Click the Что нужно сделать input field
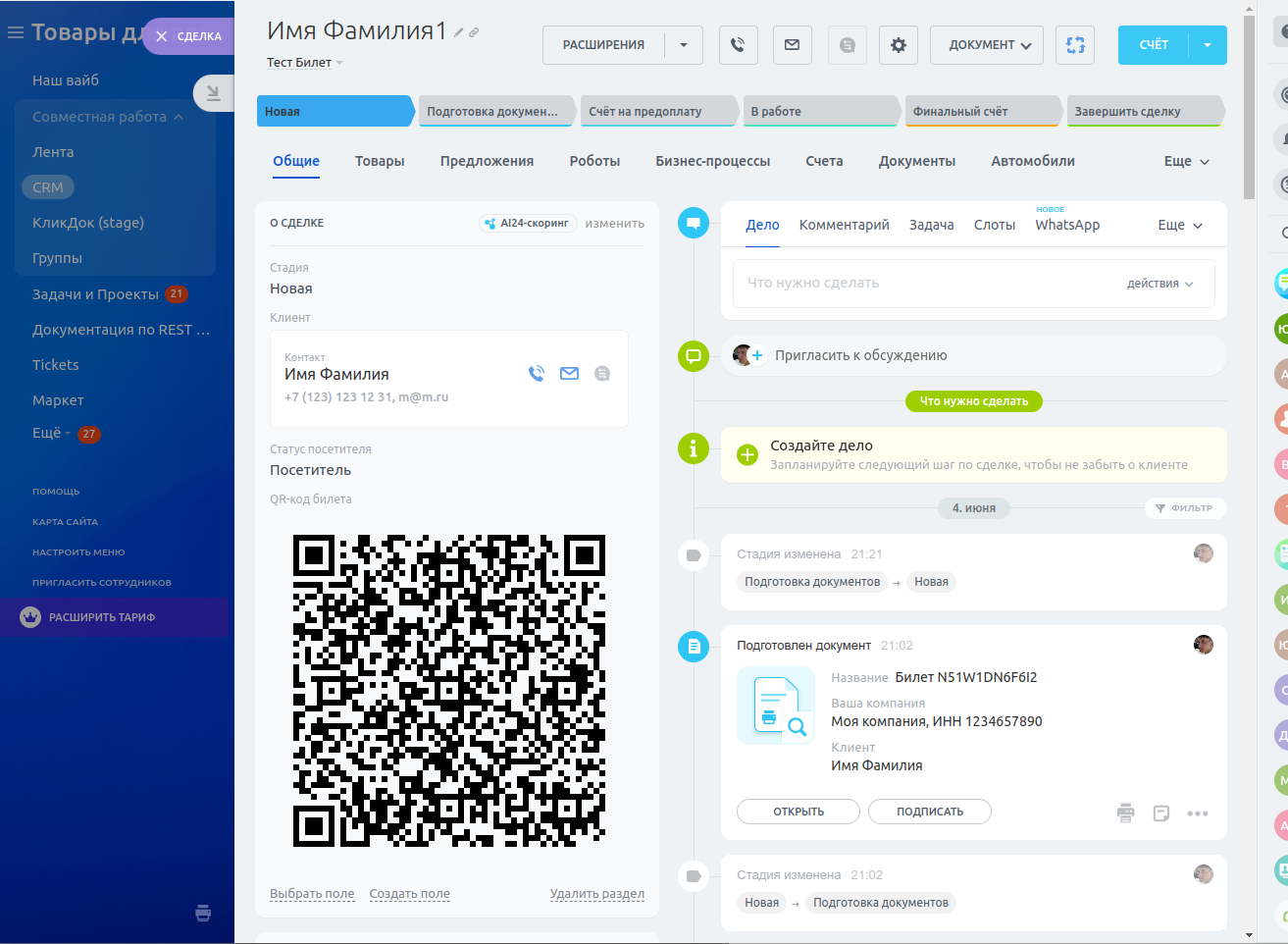The width and height of the screenshot is (1288, 944). pos(922,283)
